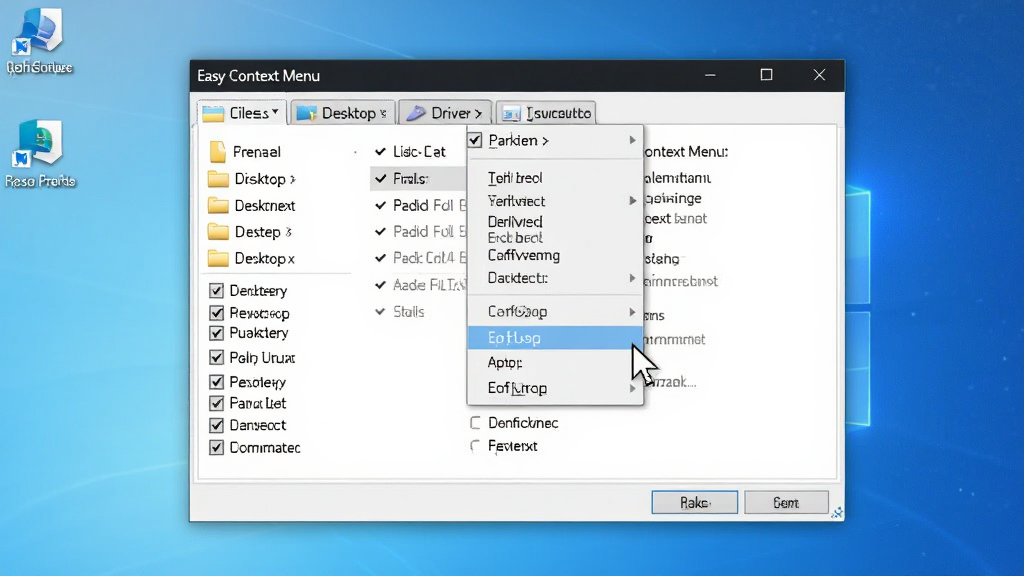Screen dimensions: 1024x576
Task: Expand the Eof litrop submenu arrow
Action: pos(632,389)
